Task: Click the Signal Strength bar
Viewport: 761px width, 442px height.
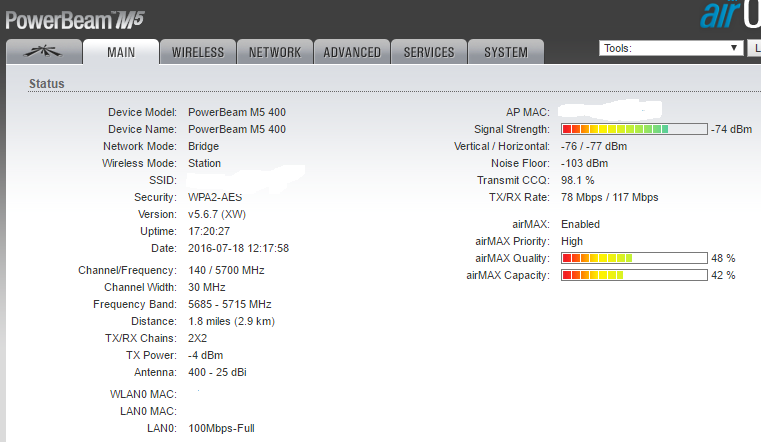Action: coord(633,130)
